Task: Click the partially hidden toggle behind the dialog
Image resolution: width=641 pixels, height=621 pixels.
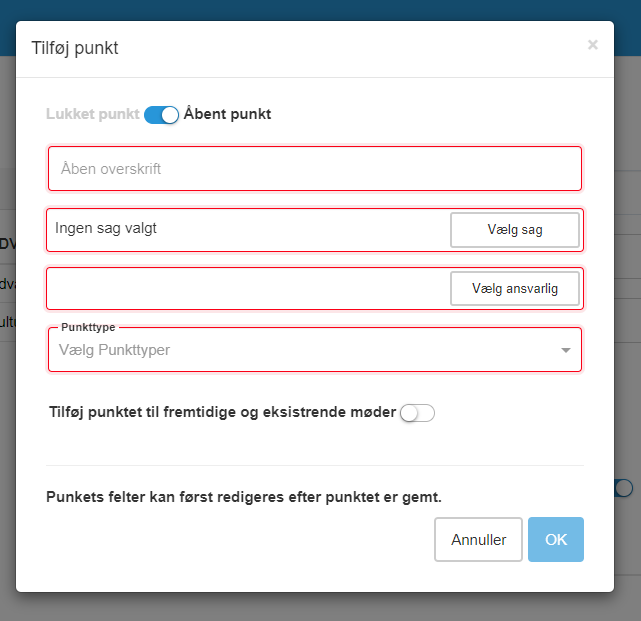Action: pyautogui.click(x=625, y=488)
